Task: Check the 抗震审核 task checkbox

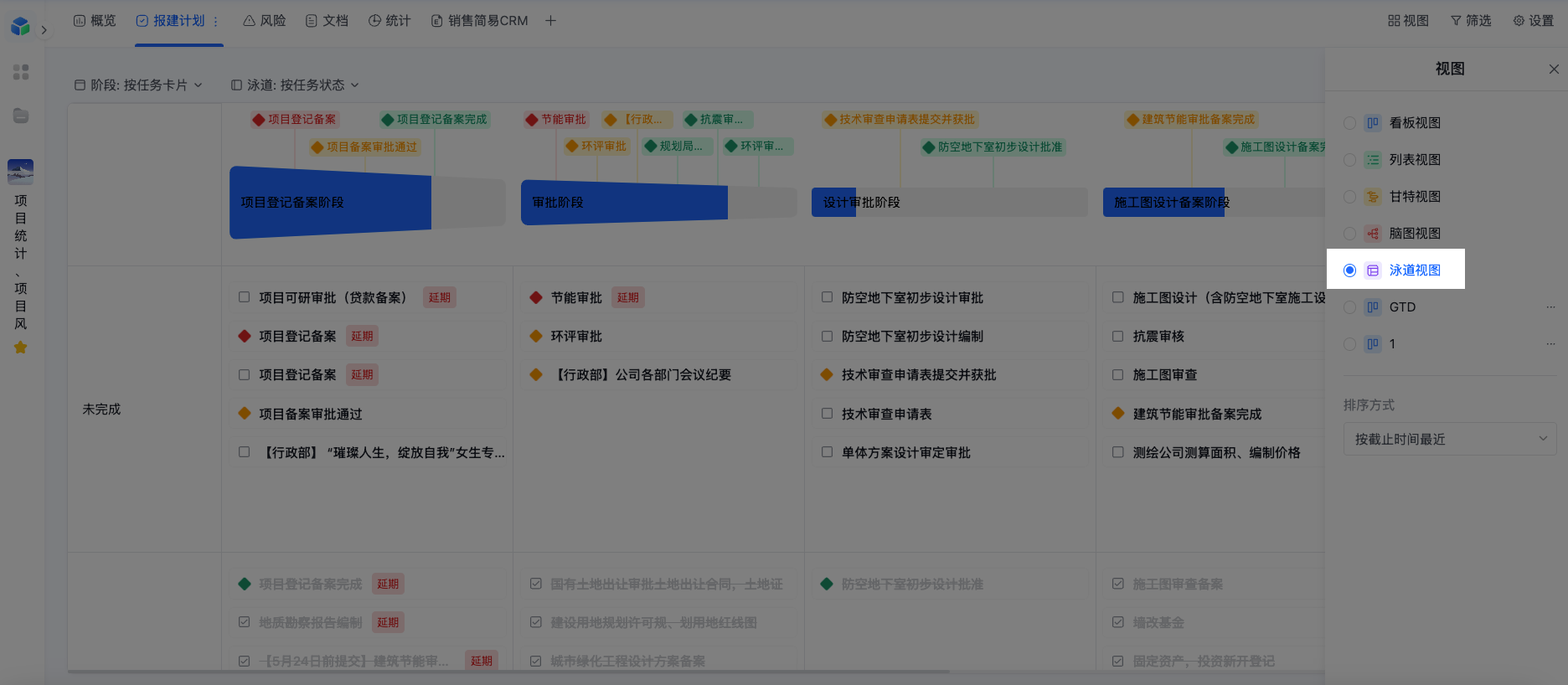Action: (x=1117, y=336)
